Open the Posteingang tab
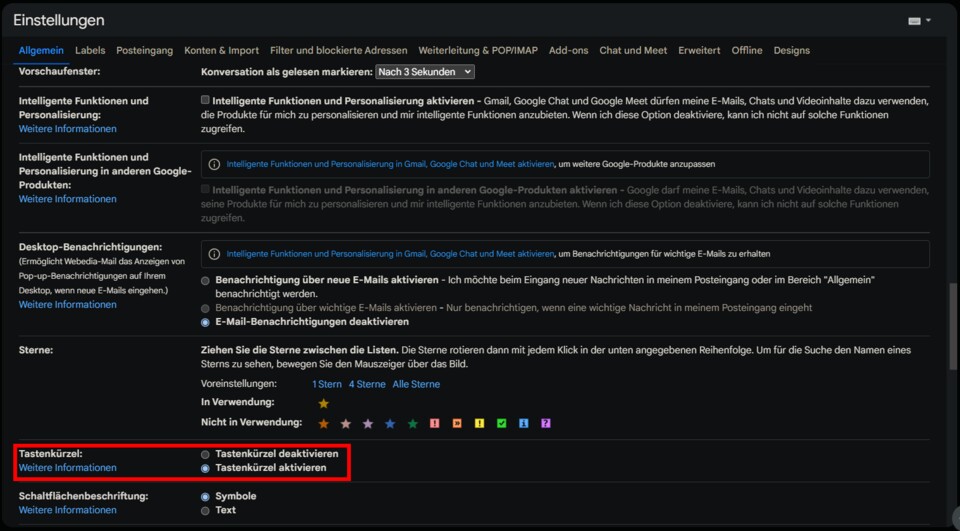960x531 pixels. point(144,50)
